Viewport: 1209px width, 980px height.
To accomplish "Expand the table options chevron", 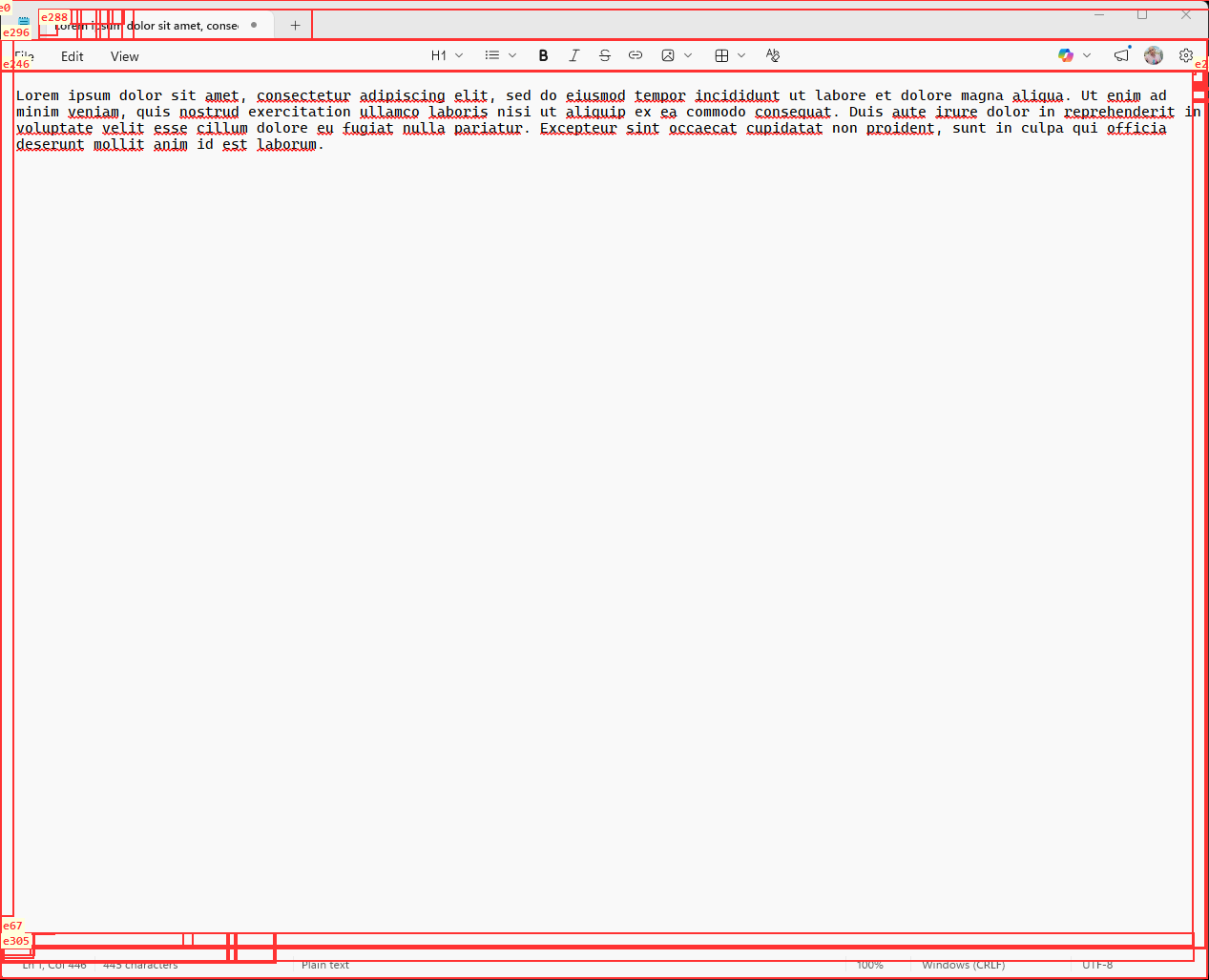I will point(741,55).
